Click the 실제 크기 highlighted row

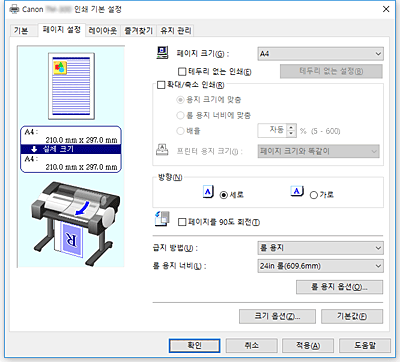[71, 149]
